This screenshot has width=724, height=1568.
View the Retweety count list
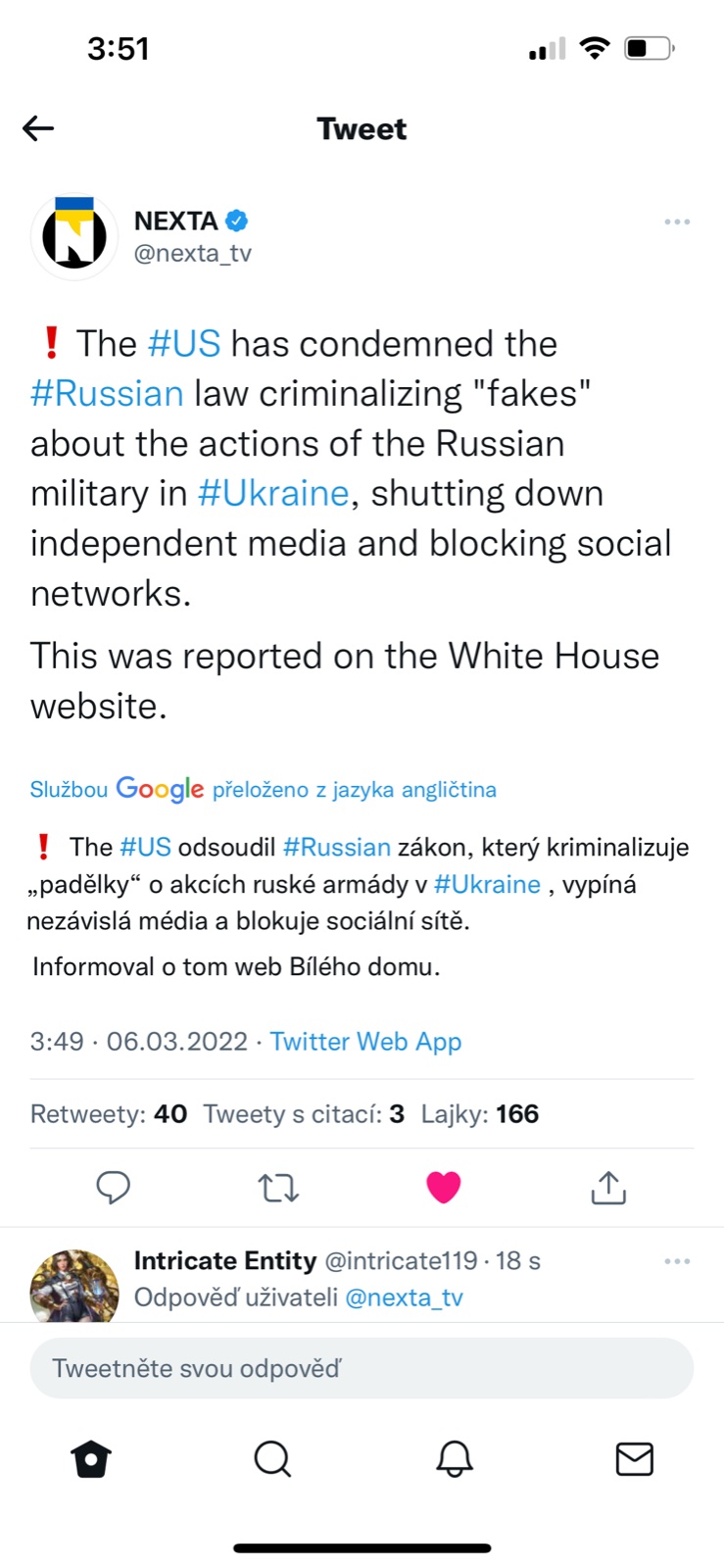pyautogui.click(x=109, y=1114)
